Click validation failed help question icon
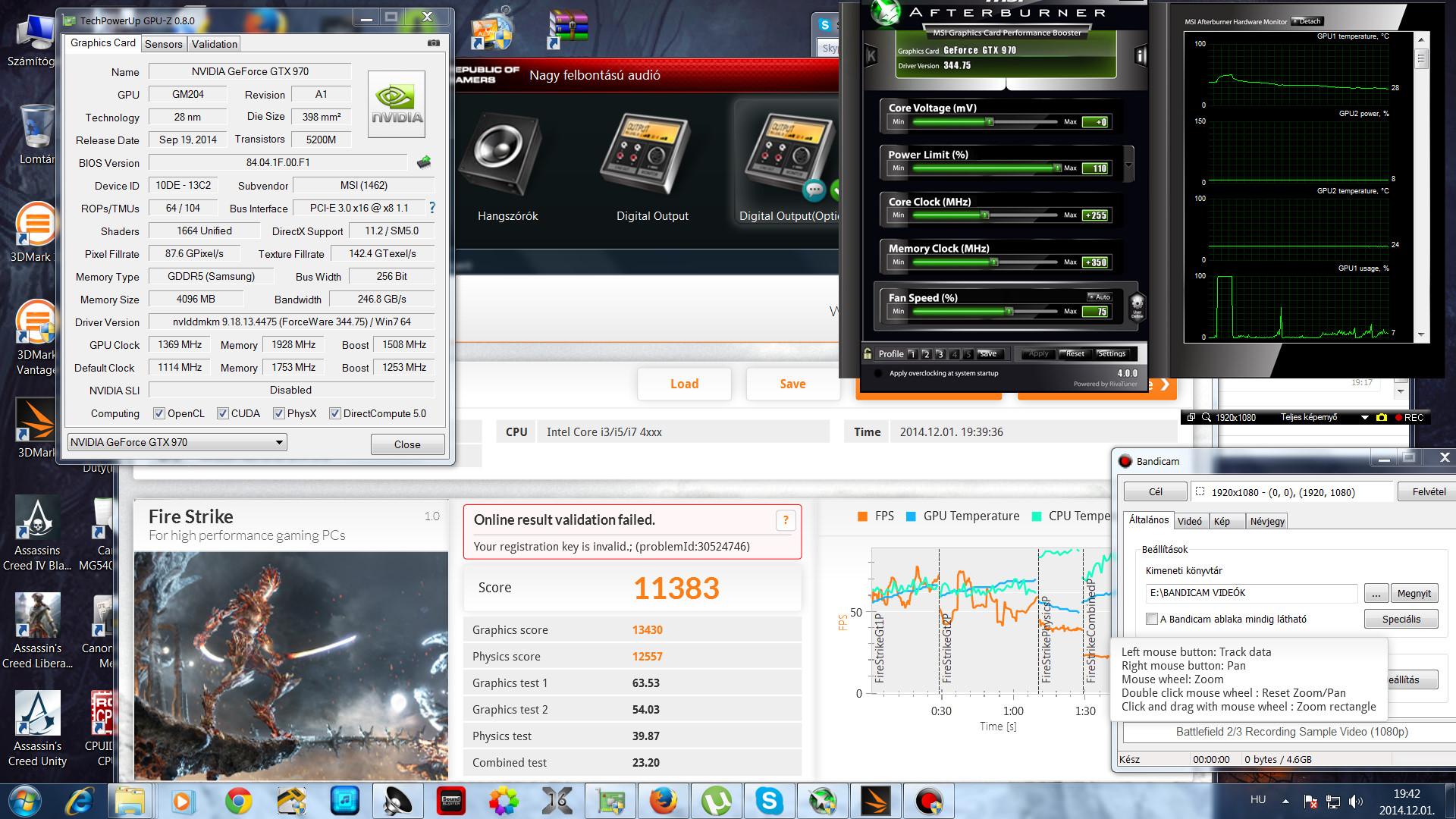Image resolution: width=1456 pixels, height=819 pixels. [x=786, y=520]
